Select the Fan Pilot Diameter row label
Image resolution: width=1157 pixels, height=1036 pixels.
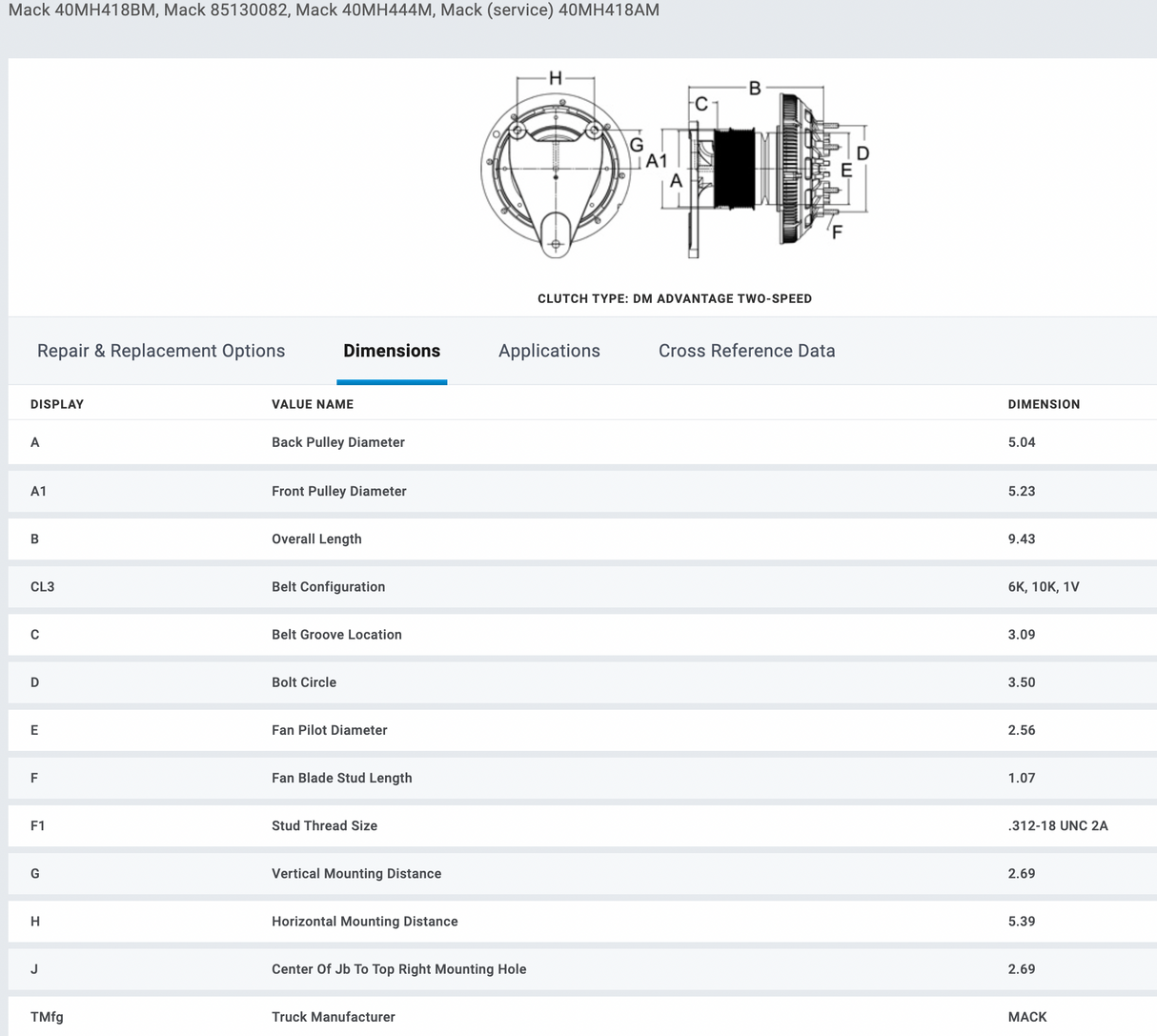[330, 730]
